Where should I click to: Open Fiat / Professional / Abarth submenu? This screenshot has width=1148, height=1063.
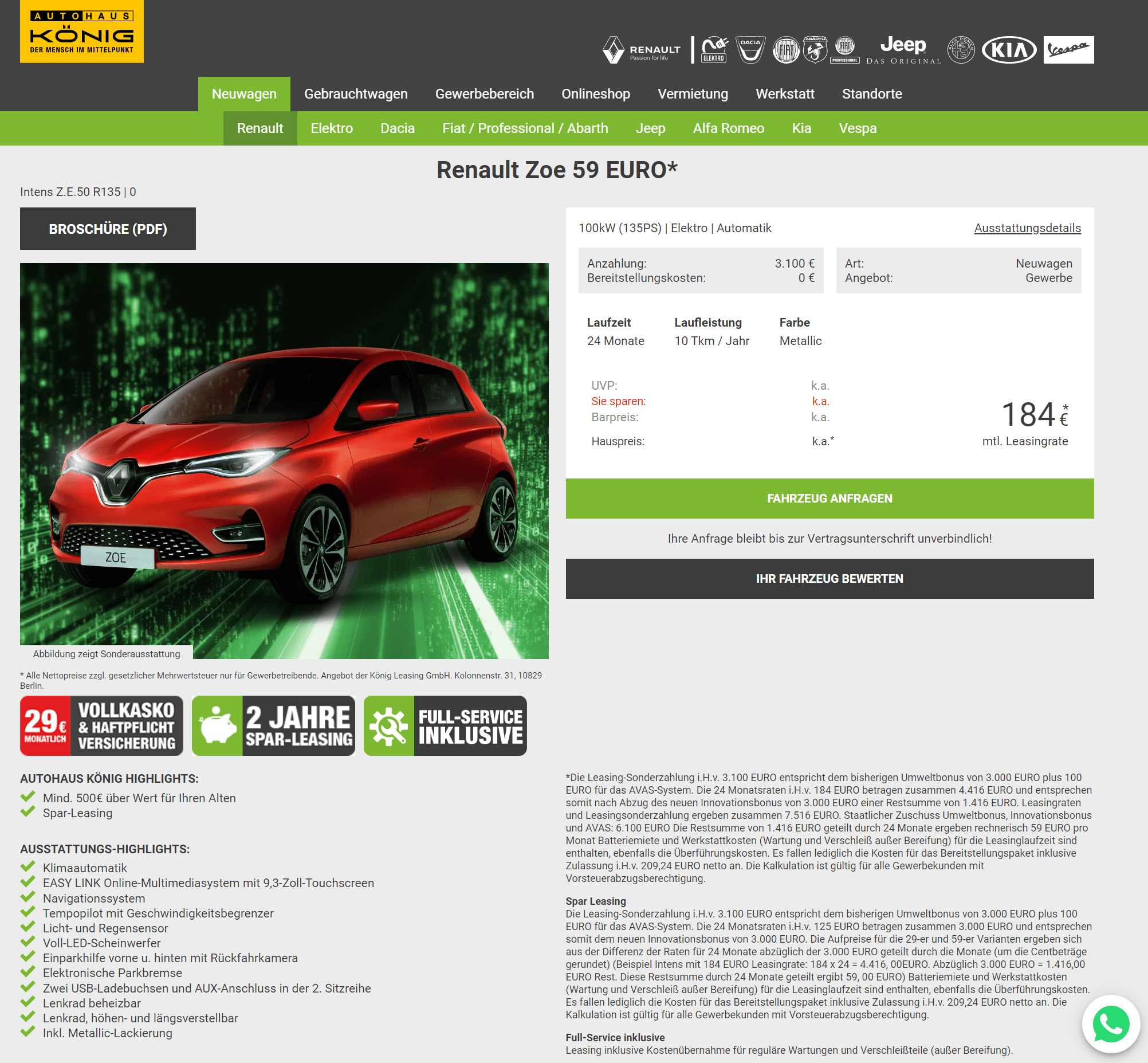click(525, 128)
